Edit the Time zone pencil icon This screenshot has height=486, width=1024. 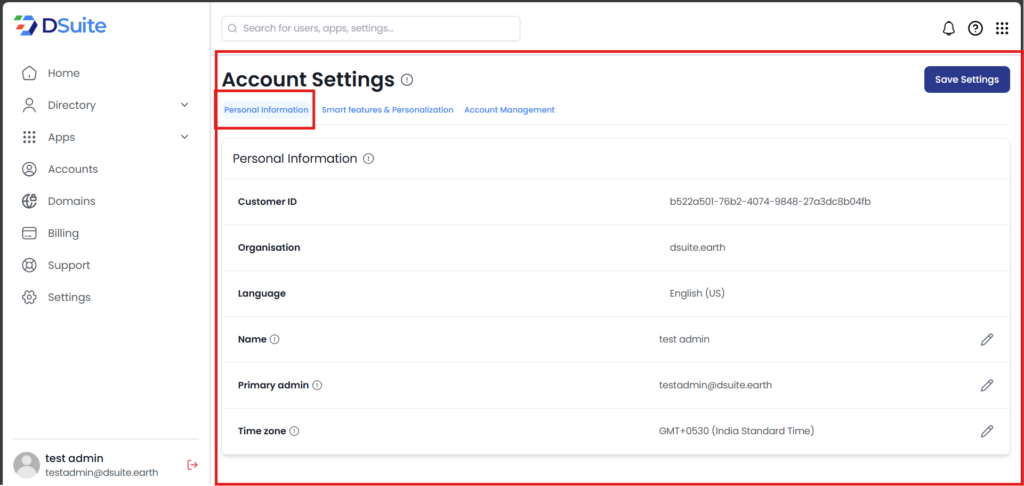pyautogui.click(x=986, y=431)
